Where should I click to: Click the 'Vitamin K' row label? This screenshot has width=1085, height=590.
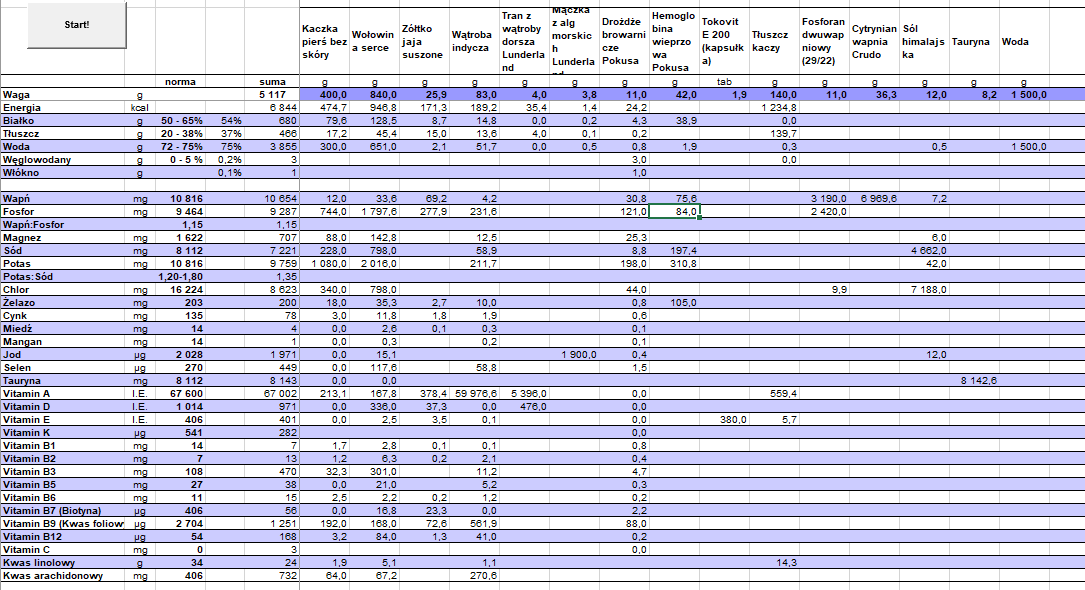pos(26,433)
